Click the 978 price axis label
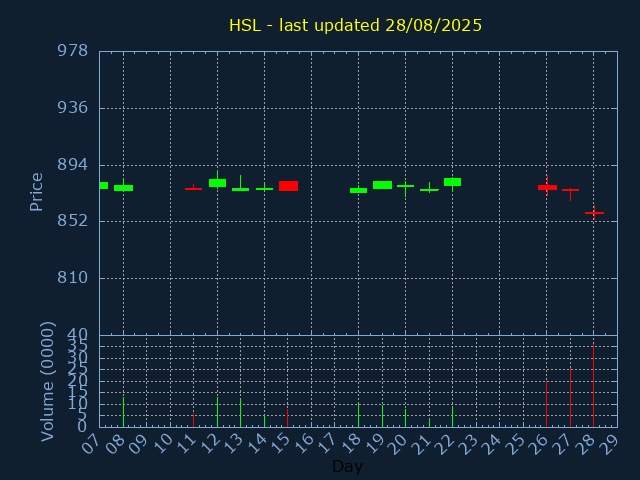Image resolution: width=640 pixels, height=480 pixels. [72, 51]
